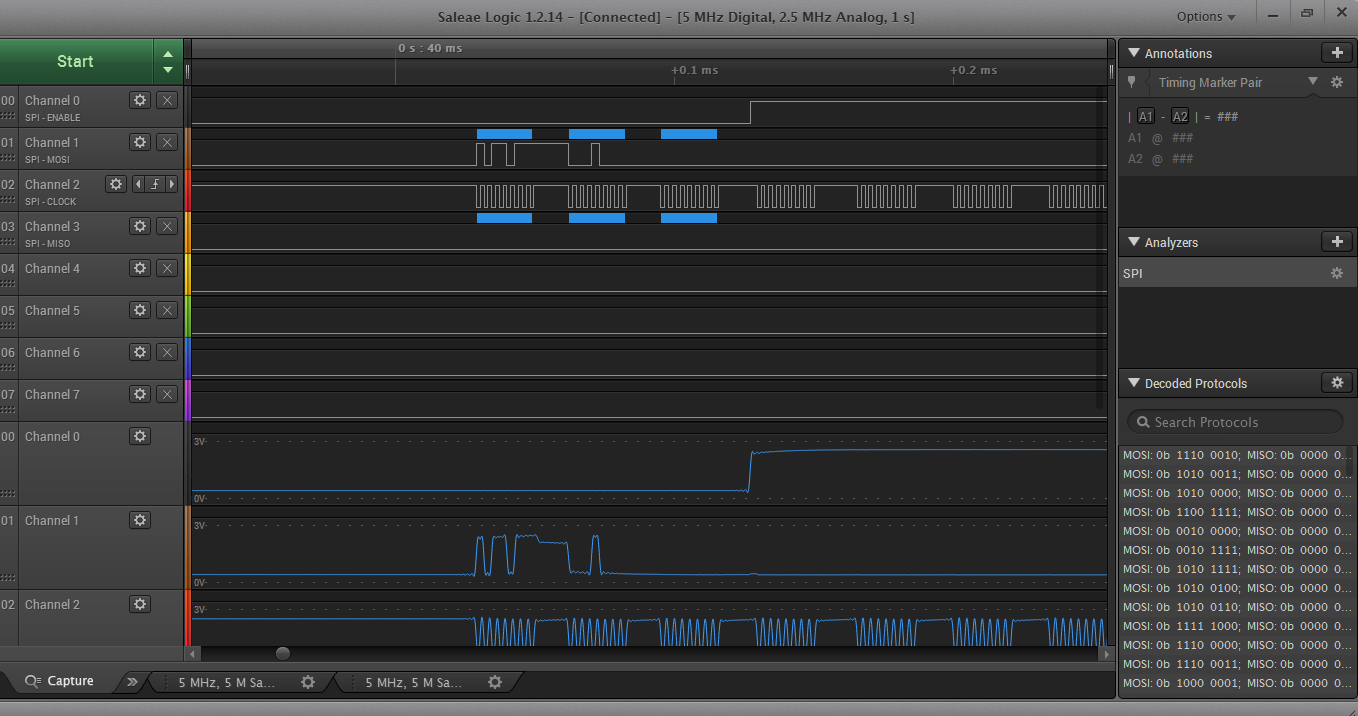Open digital Channel 6 settings gear
Viewport: 1358px width, 716px height.
(140, 352)
